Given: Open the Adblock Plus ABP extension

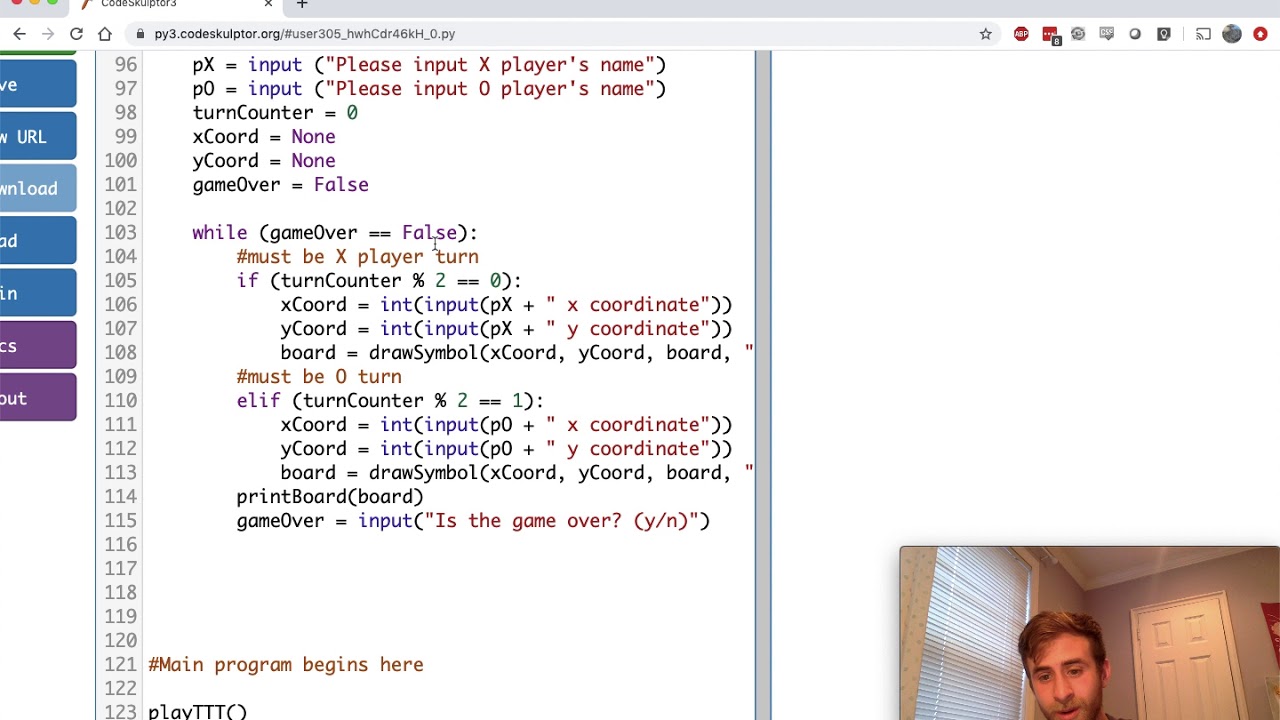Looking at the screenshot, I should 1021,34.
